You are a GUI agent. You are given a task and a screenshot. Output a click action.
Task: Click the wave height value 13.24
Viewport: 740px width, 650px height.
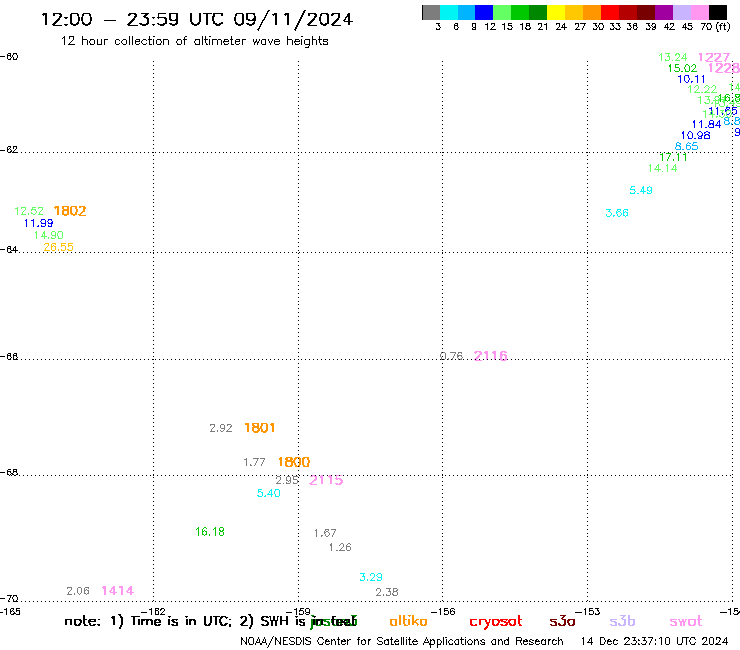pyautogui.click(x=673, y=57)
